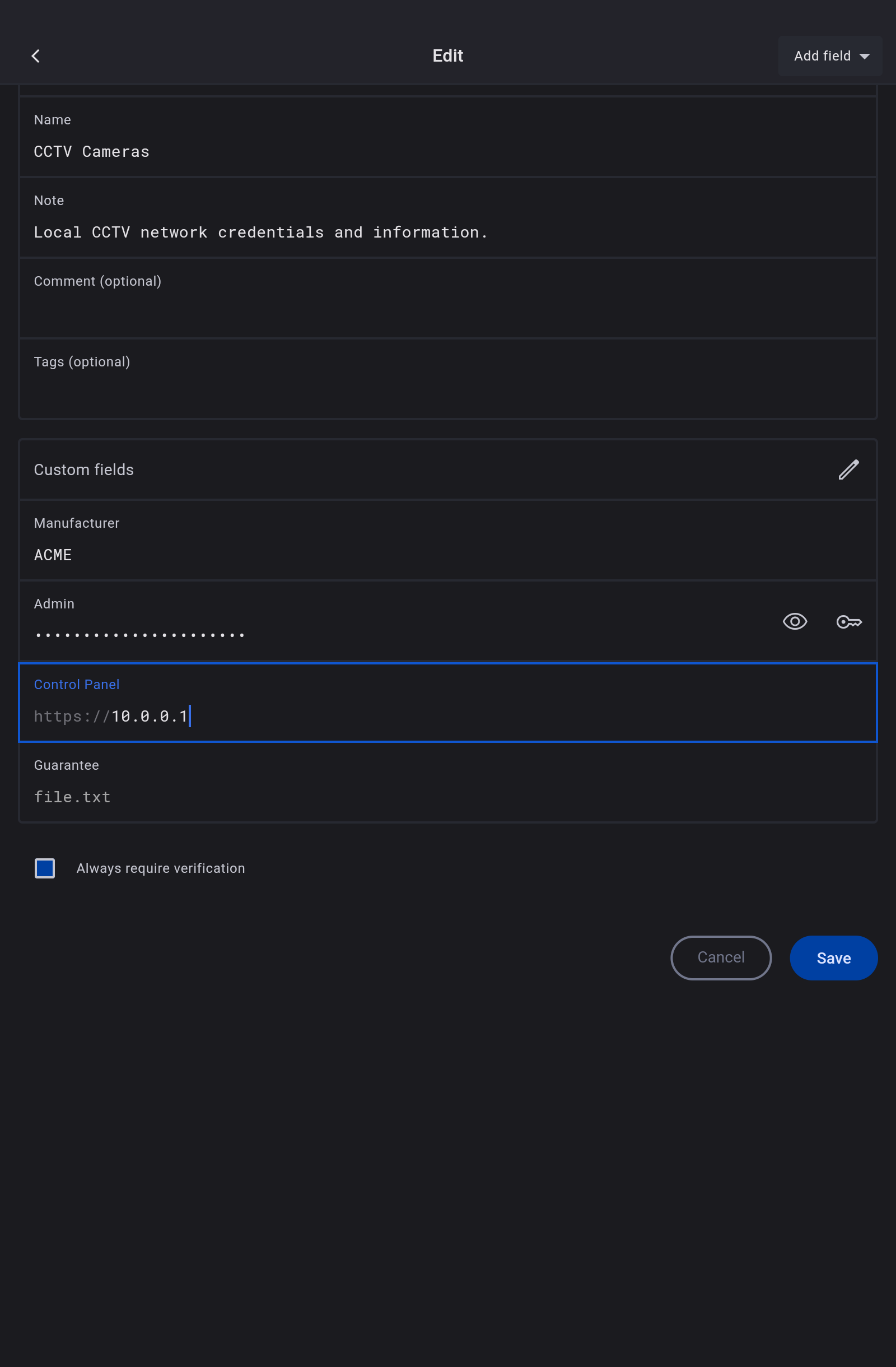
Task: Edit custom fields with pencil icon
Action: 848,470
